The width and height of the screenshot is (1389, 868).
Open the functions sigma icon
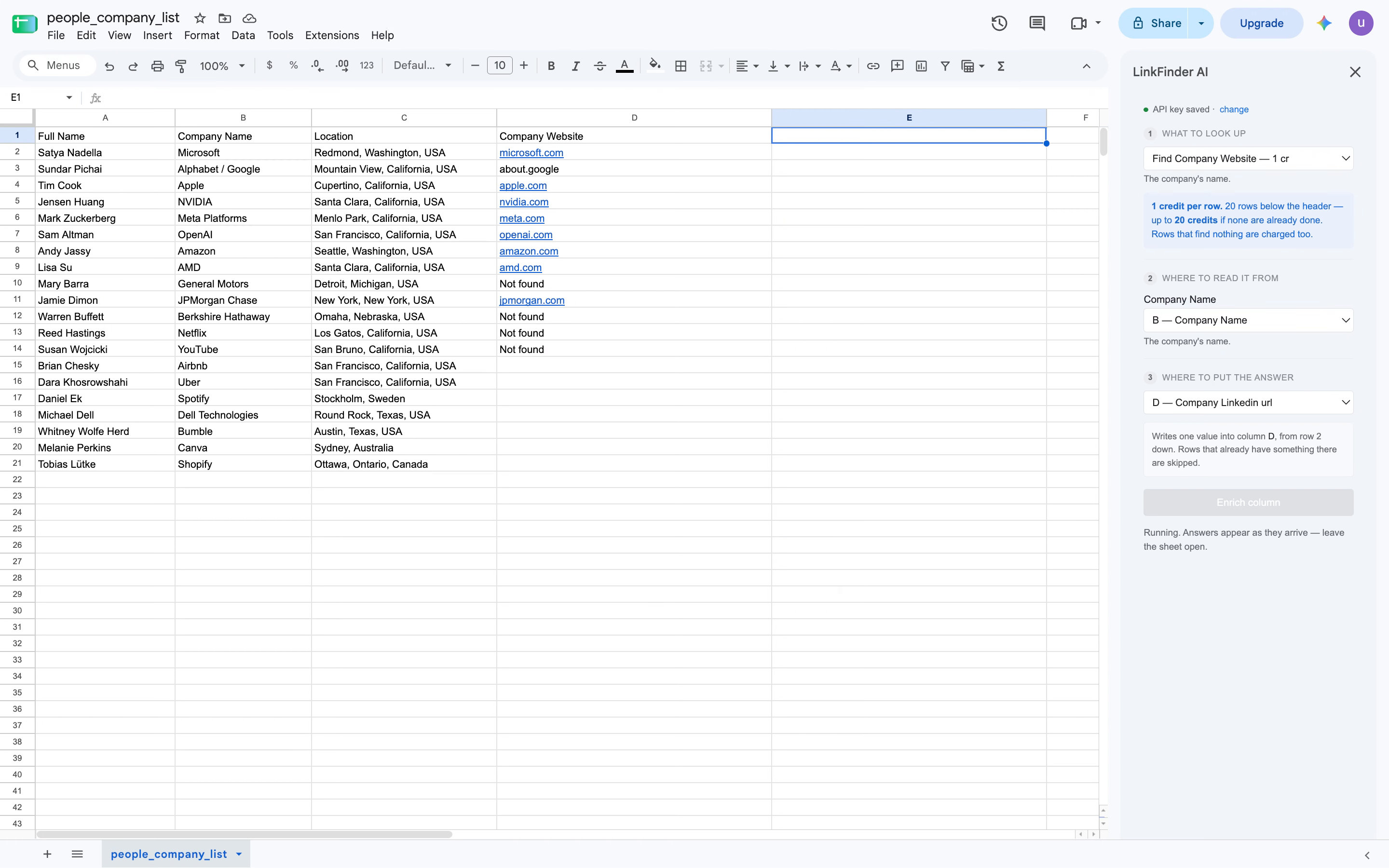tap(1001, 66)
